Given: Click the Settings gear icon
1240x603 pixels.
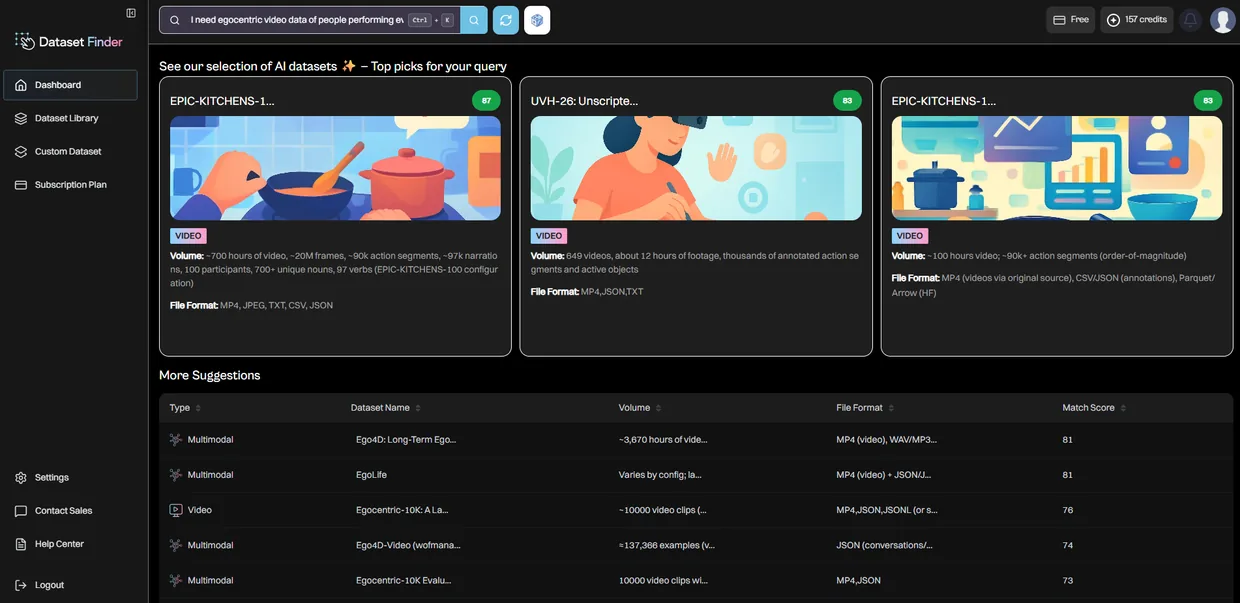Looking at the screenshot, I should (x=21, y=478).
